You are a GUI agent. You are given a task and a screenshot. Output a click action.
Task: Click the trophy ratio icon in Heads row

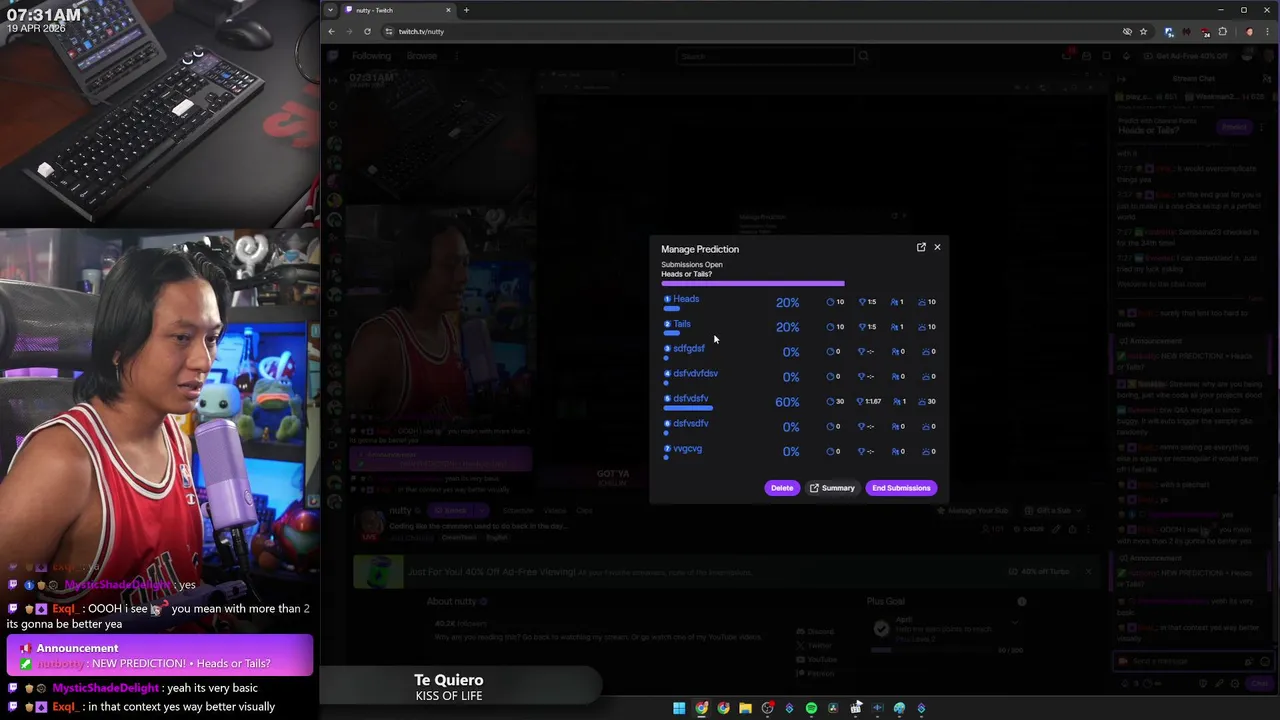coord(862,302)
